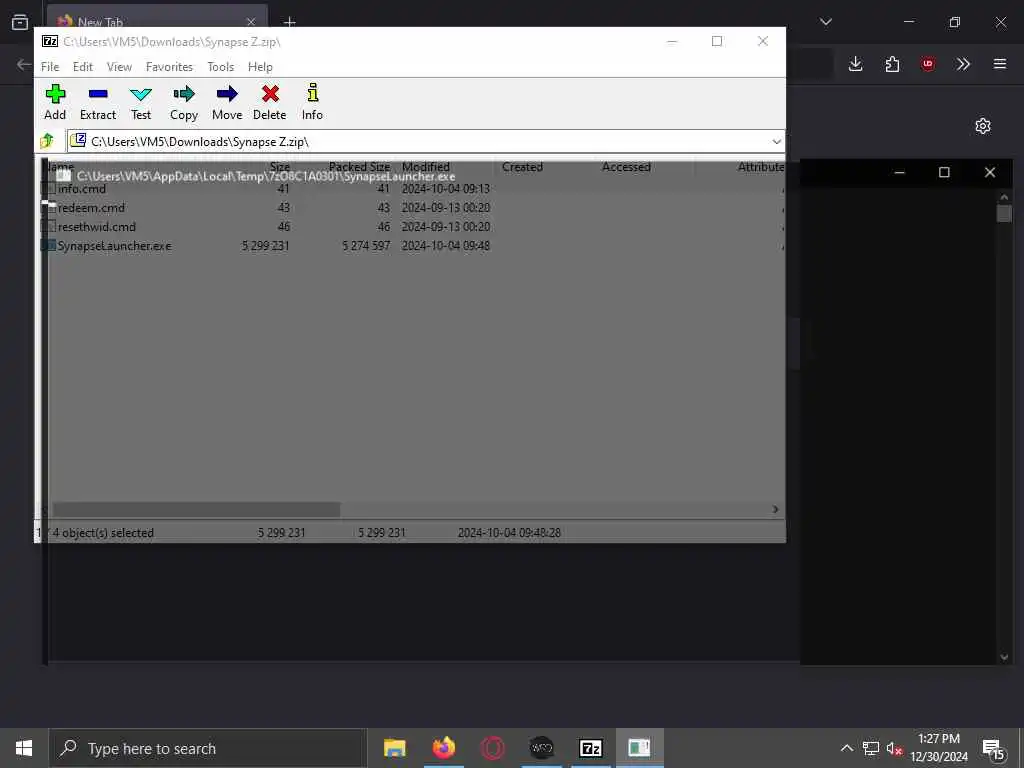Open the File menu
This screenshot has width=1024, height=768.
(x=50, y=67)
